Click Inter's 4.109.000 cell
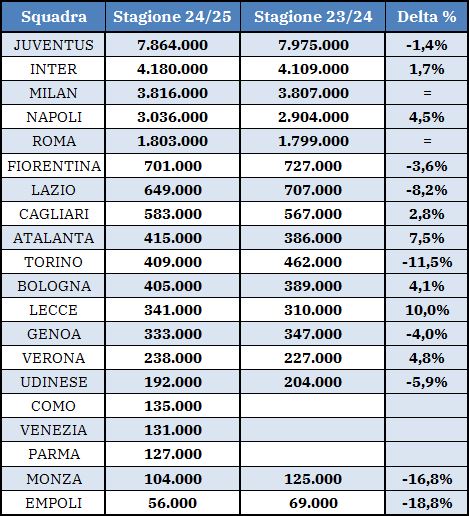Image resolution: width=469 pixels, height=516 pixels. click(x=313, y=69)
